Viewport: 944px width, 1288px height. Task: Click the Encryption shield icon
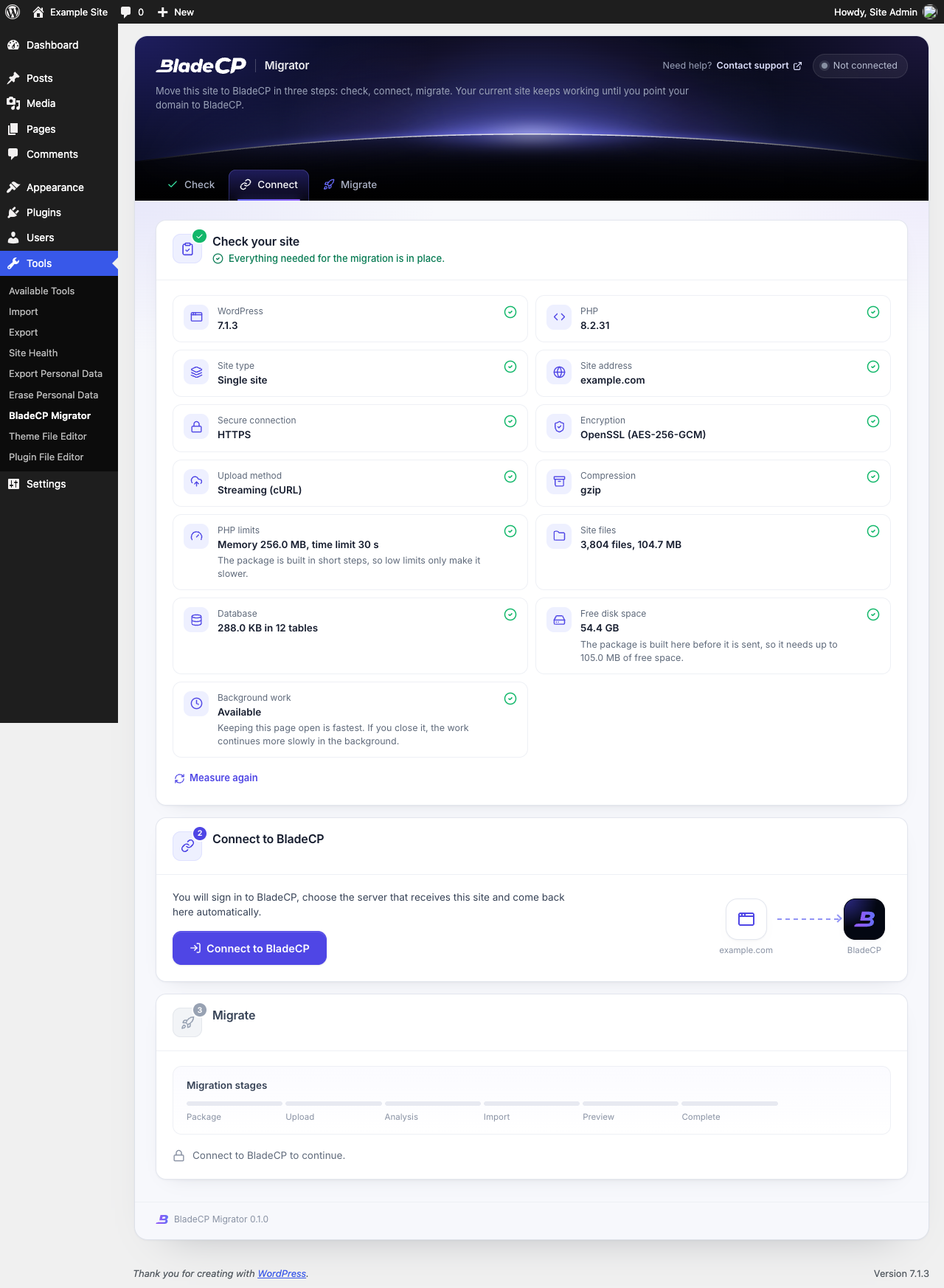[x=559, y=426]
